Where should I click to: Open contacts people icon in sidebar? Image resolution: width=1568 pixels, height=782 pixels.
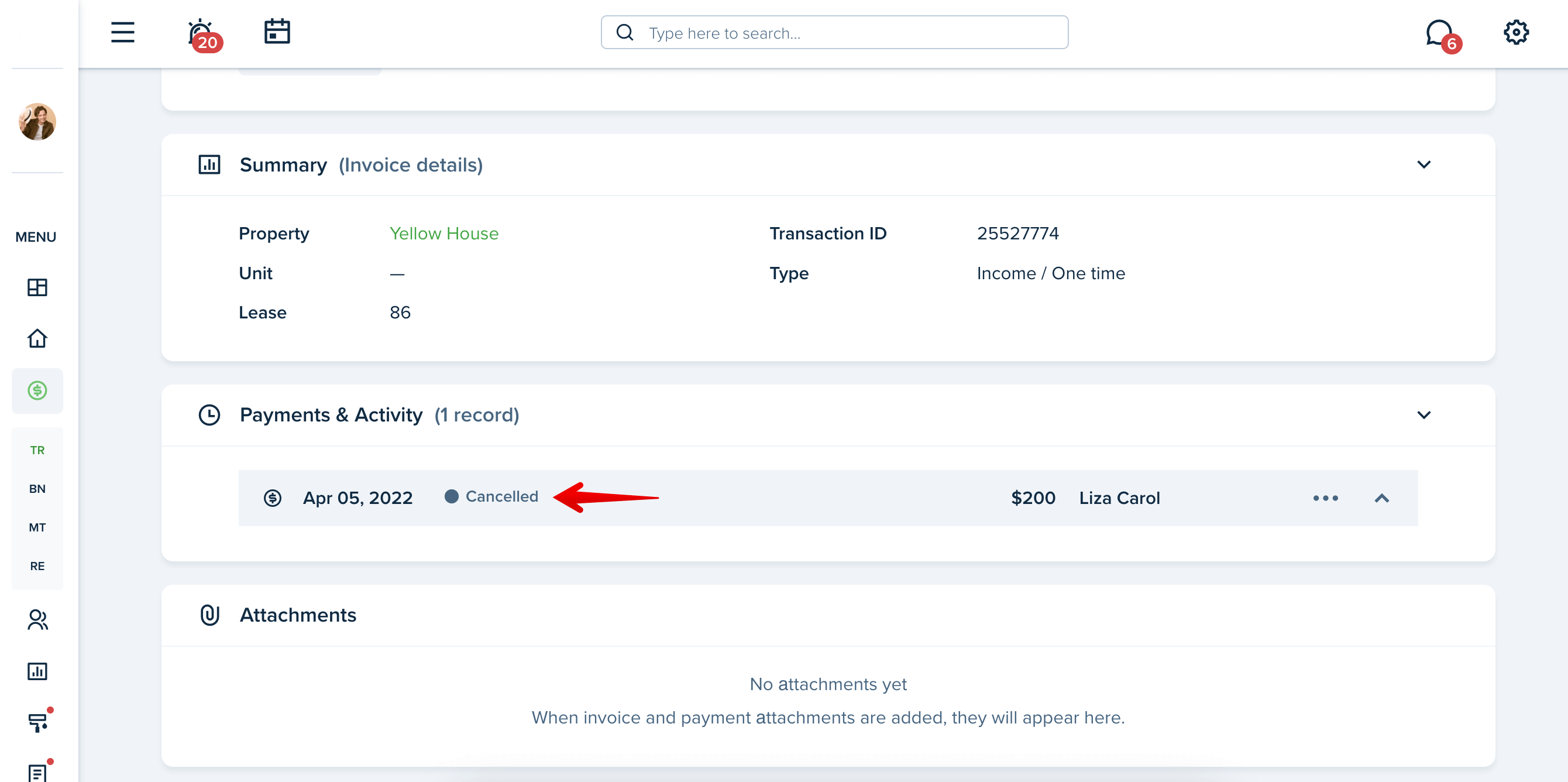(x=37, y=619)
